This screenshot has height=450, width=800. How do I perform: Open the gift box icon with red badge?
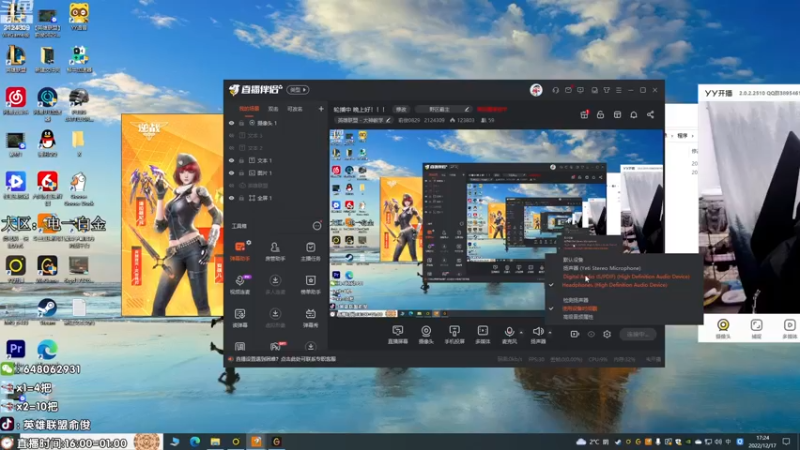coord(584,115)
